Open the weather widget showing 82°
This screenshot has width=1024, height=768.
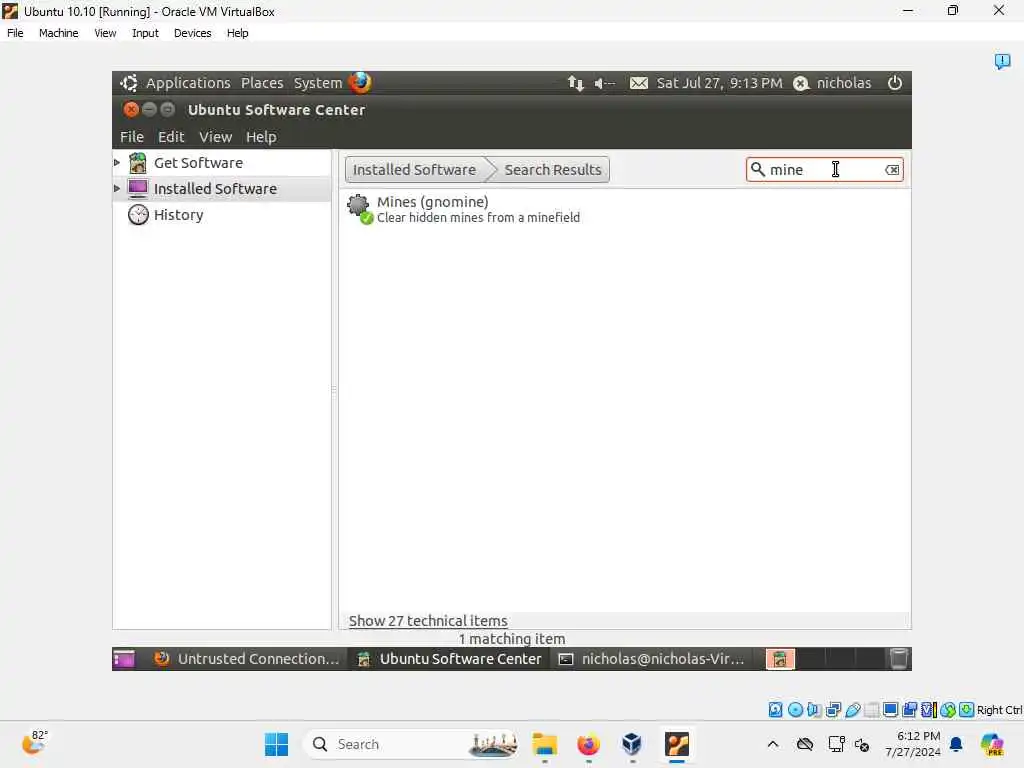pyautogui.click(x=34, y=743)
